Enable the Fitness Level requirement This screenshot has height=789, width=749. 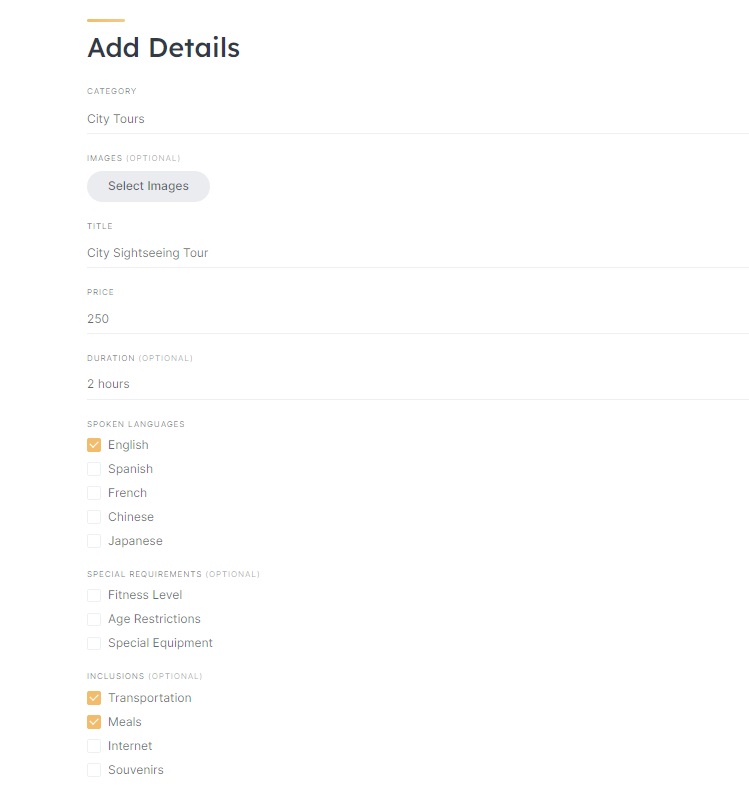[x=94, y=595]
